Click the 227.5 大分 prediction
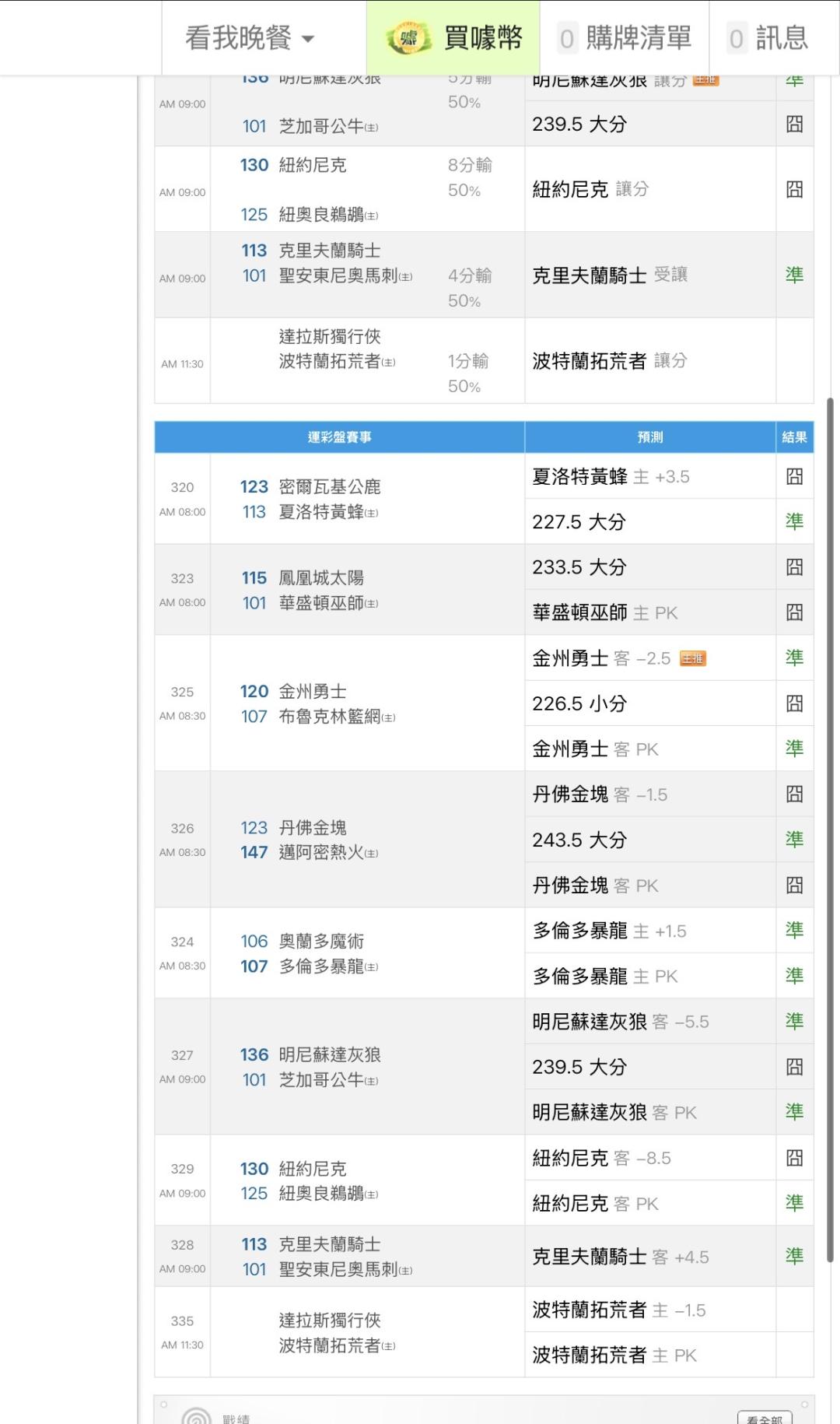 point(579,522)
